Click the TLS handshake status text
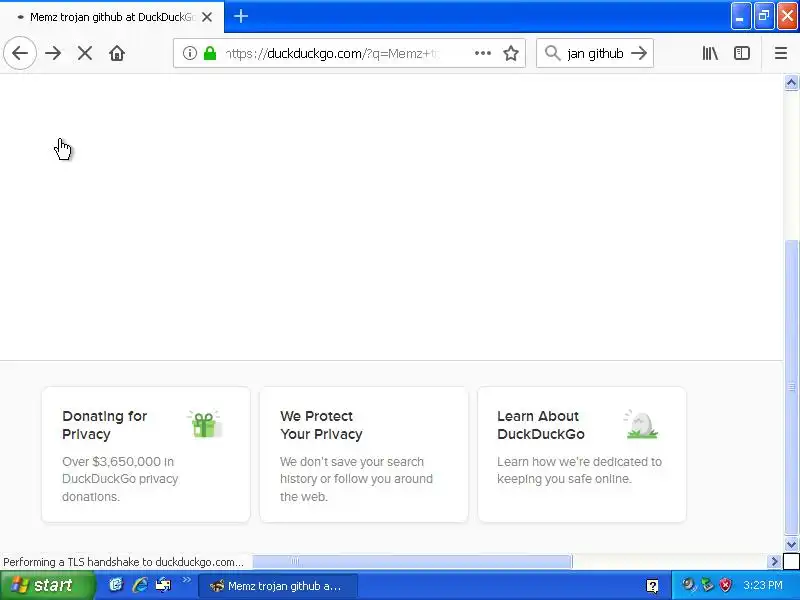 click(x=123, y=562)
